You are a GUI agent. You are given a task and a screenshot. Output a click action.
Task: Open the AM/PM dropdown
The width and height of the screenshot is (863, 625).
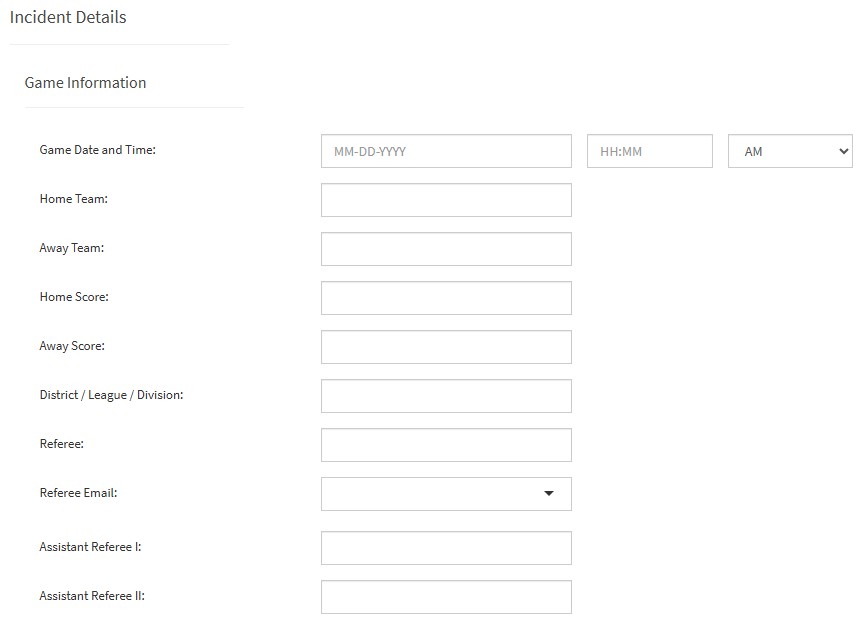[790, 151]
